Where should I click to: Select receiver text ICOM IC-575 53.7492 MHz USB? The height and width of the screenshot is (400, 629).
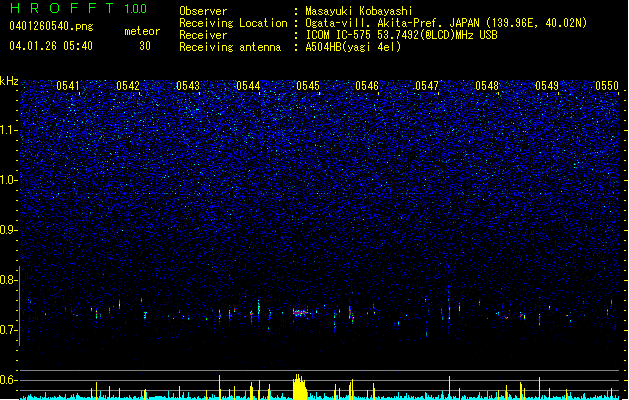(x=402, y=35)
